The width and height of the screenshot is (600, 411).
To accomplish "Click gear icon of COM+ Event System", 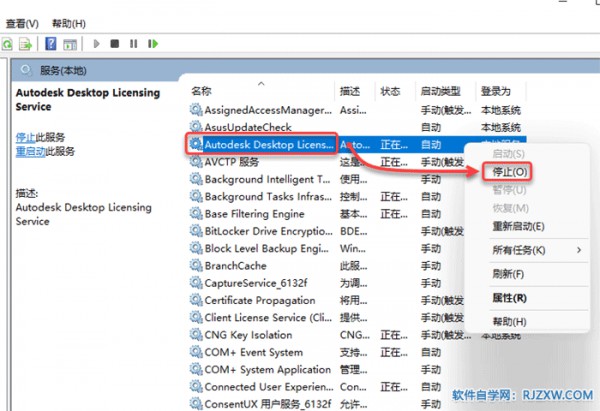I will [196, 352].
